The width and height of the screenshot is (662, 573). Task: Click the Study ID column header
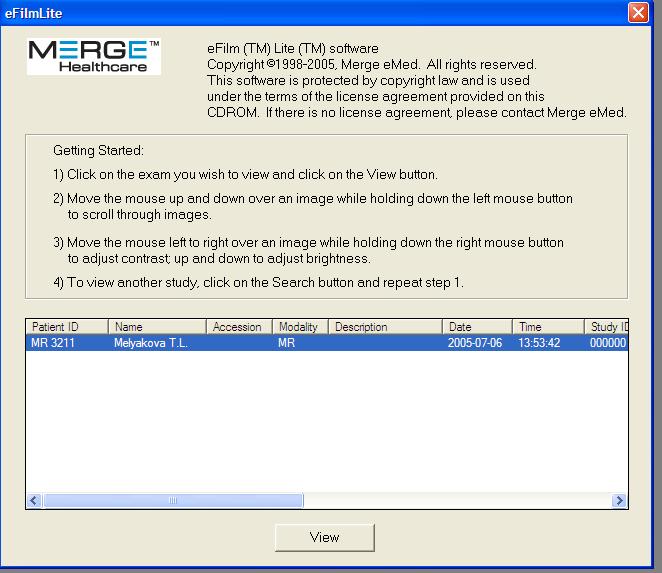click(606, 327)
